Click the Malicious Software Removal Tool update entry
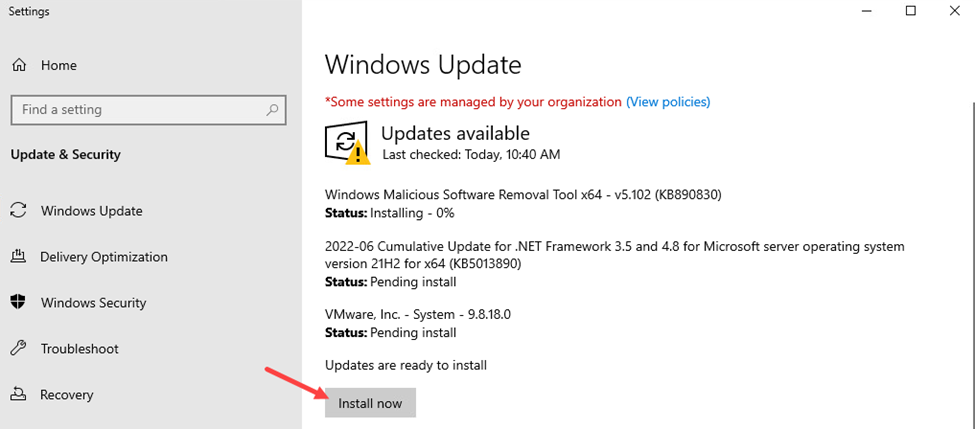This screenshot has width=975, height=429. tap(523, 195)
